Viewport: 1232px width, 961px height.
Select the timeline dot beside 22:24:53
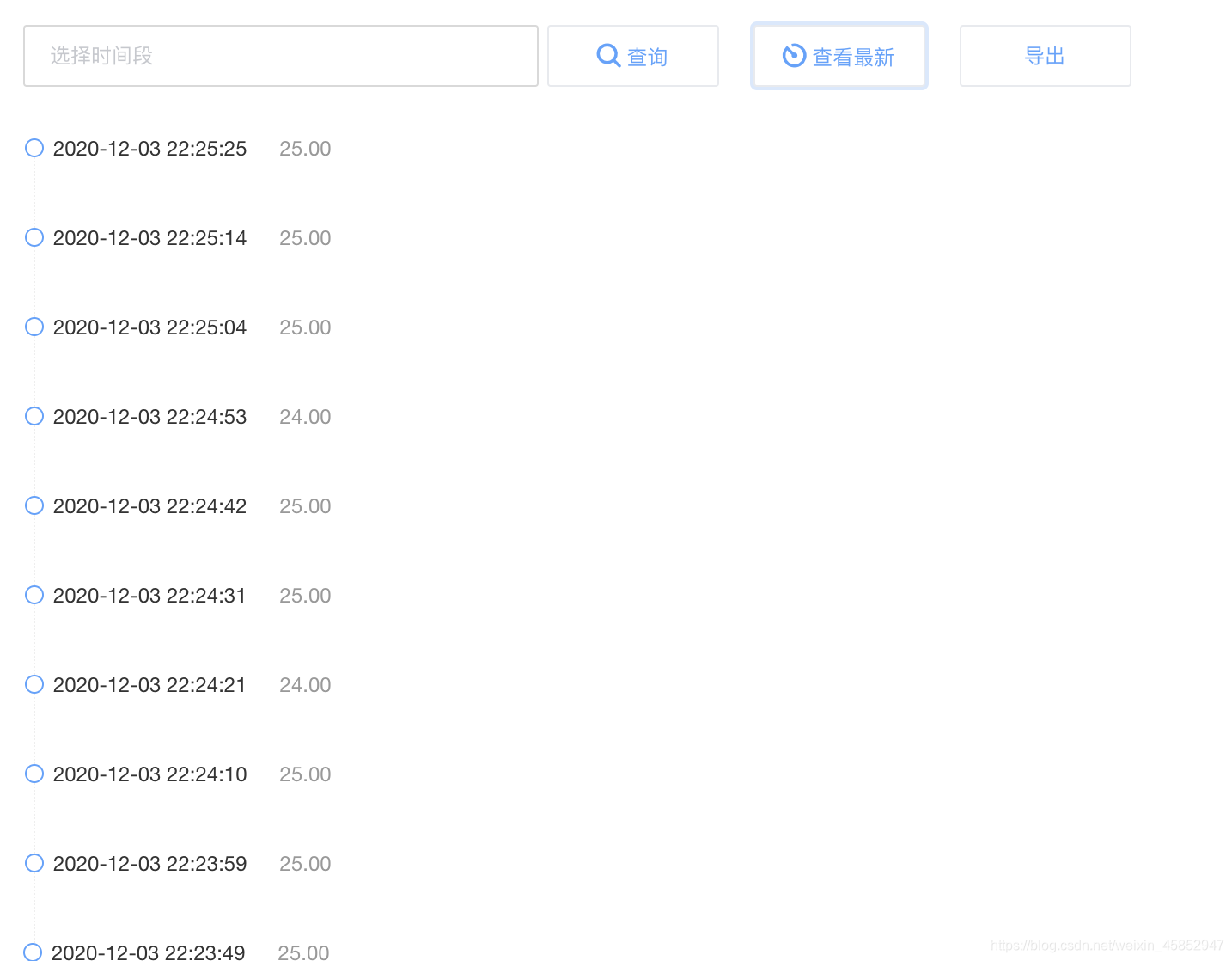coord(34,416)
